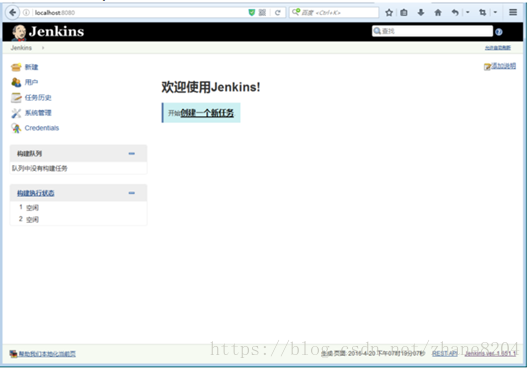Click the Jenkins title in the header
The image size is (531, 369).
57,31
